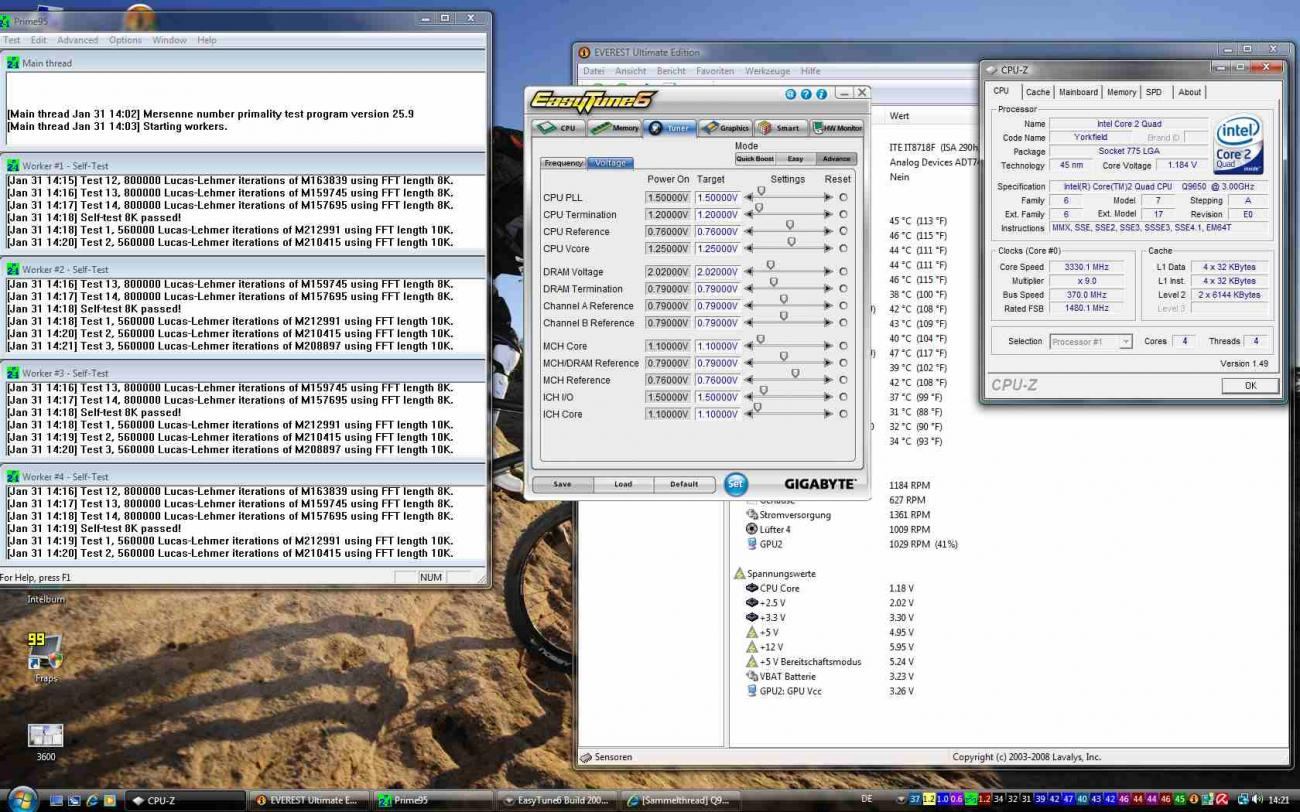Screen dimensions: 1300x812
Task: Click the CPU Vcore decrease arrow
Action: coord(749,249)
